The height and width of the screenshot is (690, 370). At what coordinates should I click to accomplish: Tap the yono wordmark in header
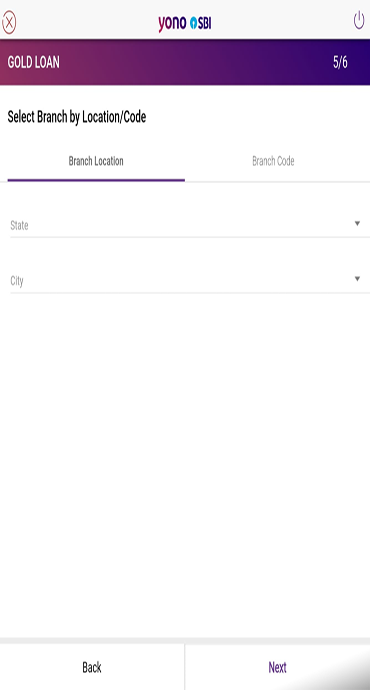(x=172, y=24)
